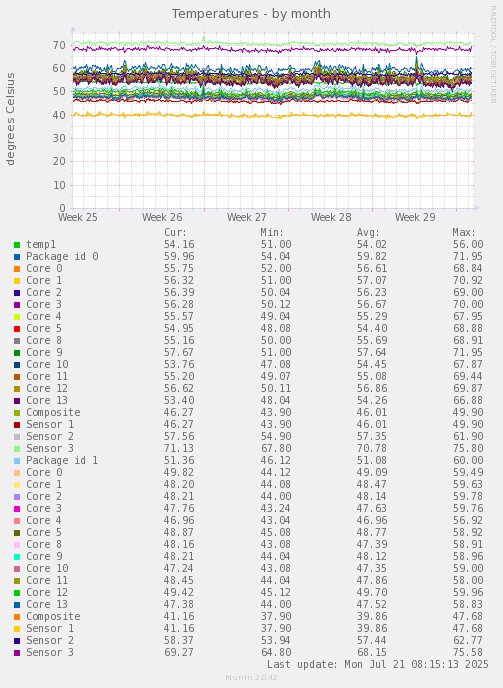Click the Core 13 max value 66.88
This screenshot has height=688, width=503.
(x=468, y=400)
